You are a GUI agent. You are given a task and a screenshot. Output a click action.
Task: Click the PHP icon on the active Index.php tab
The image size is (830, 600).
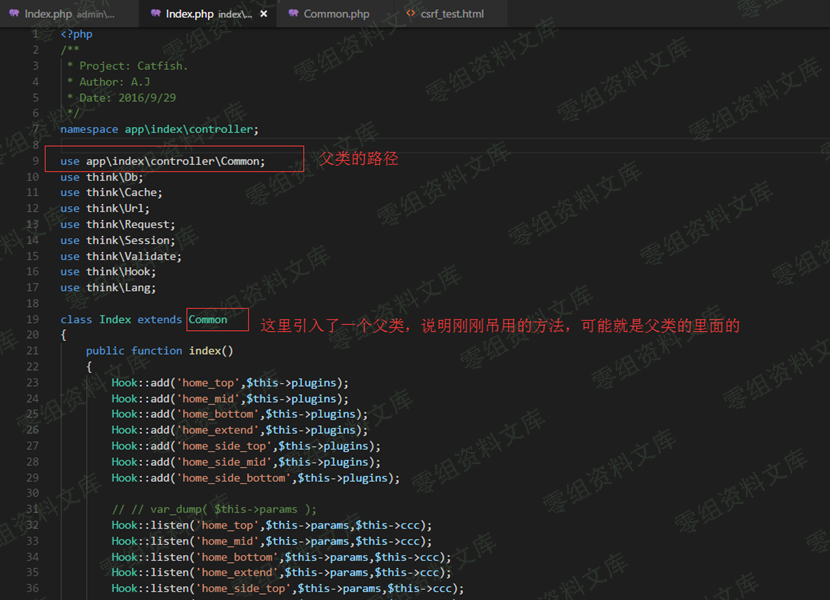click(x=154, y=14)
